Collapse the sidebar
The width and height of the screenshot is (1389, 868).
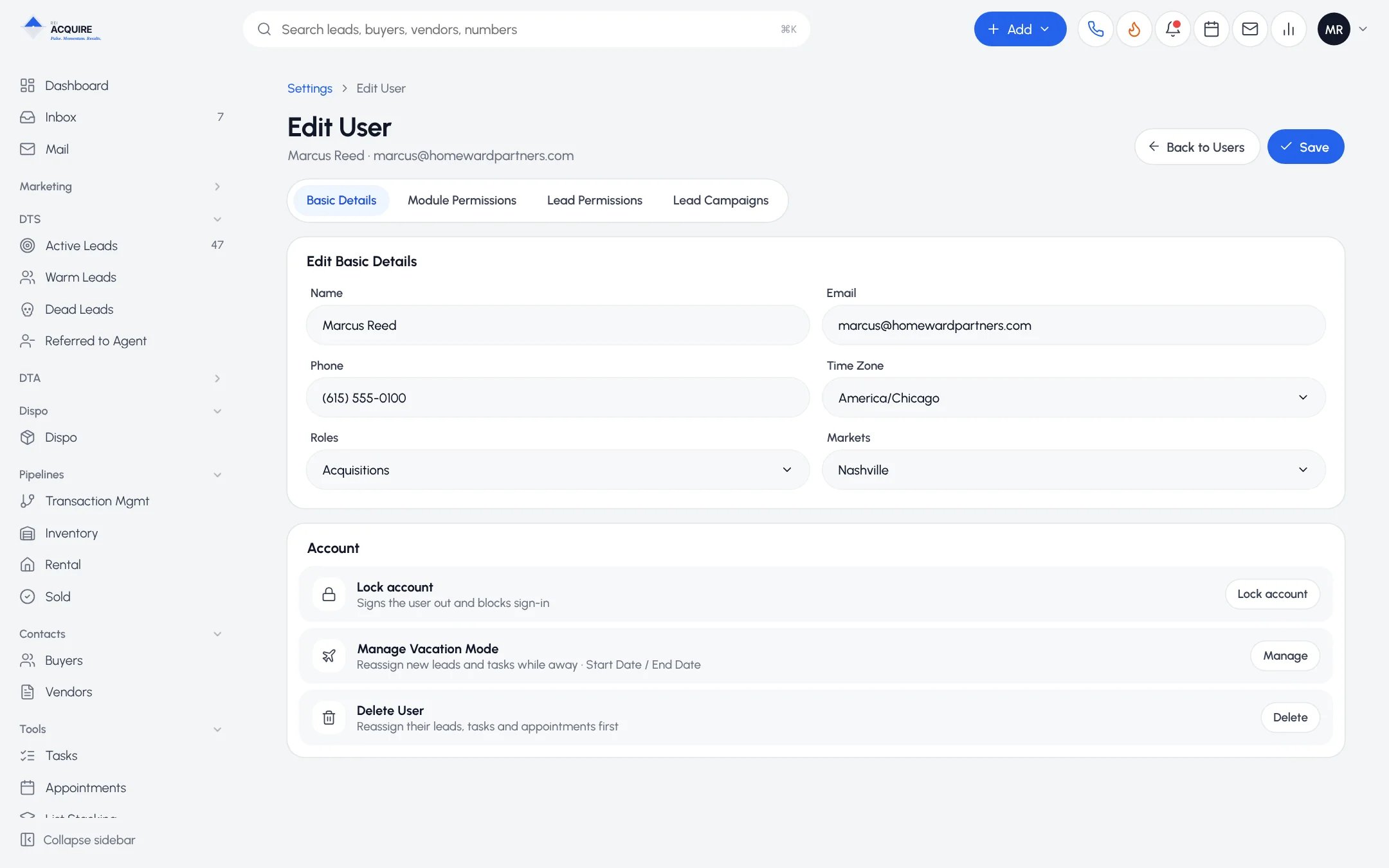coord(78,840)
